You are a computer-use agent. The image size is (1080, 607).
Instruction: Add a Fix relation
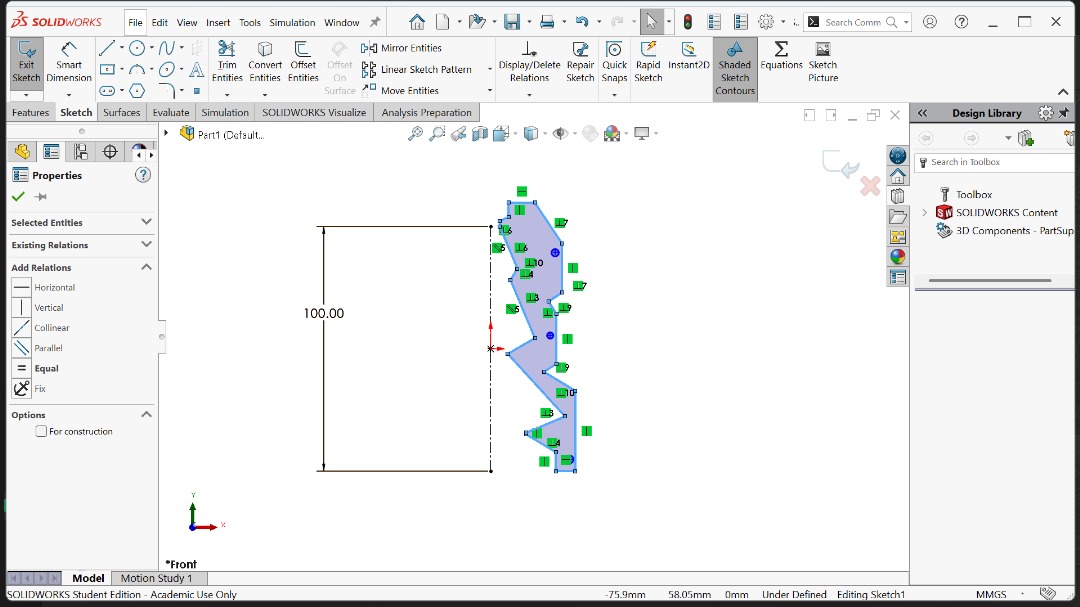click(x=29, y=389)
